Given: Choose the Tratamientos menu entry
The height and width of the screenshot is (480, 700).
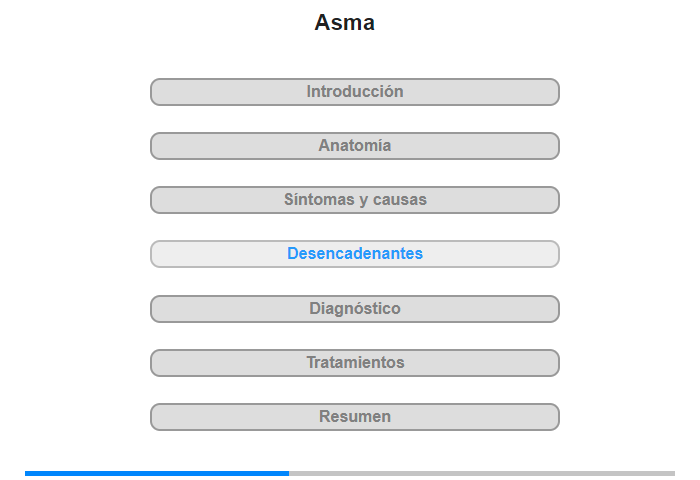Looking at the screenshot, I should pos(355,363).
